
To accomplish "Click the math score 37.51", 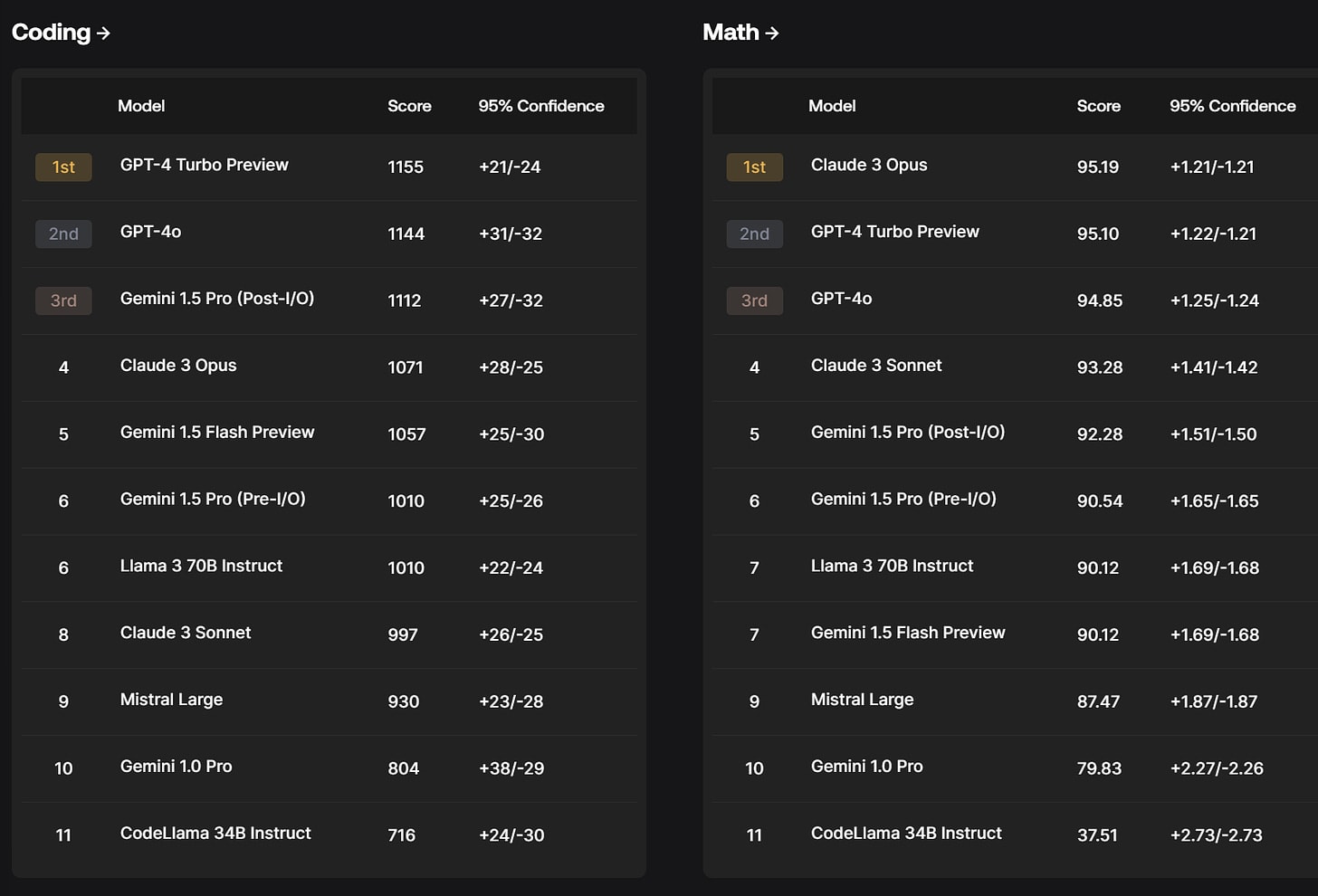I will (1097, 836).
